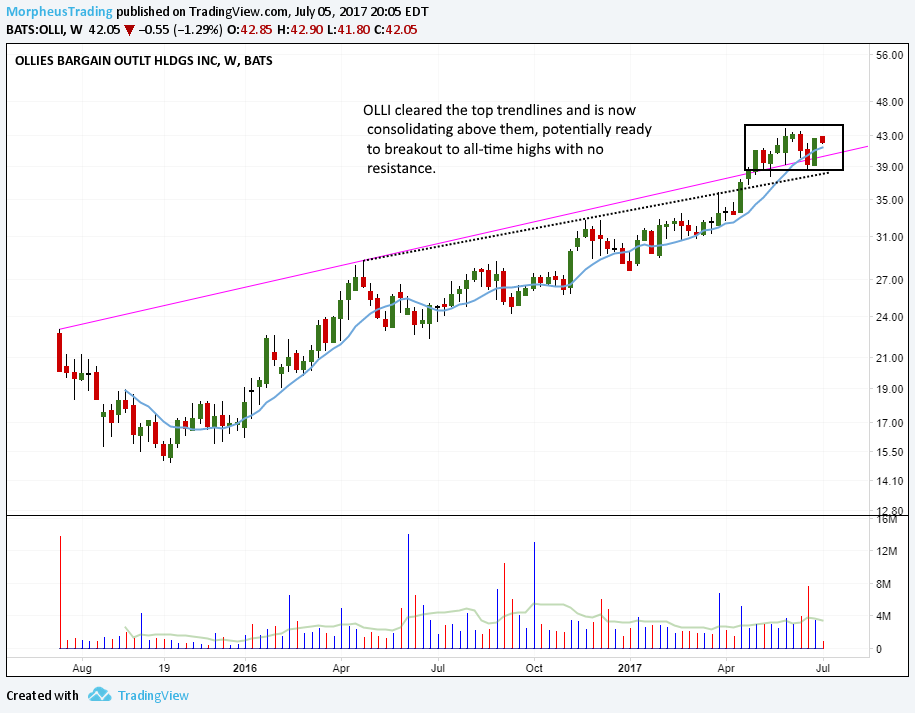Click the Aug date axis label

[x=82, y=668]
